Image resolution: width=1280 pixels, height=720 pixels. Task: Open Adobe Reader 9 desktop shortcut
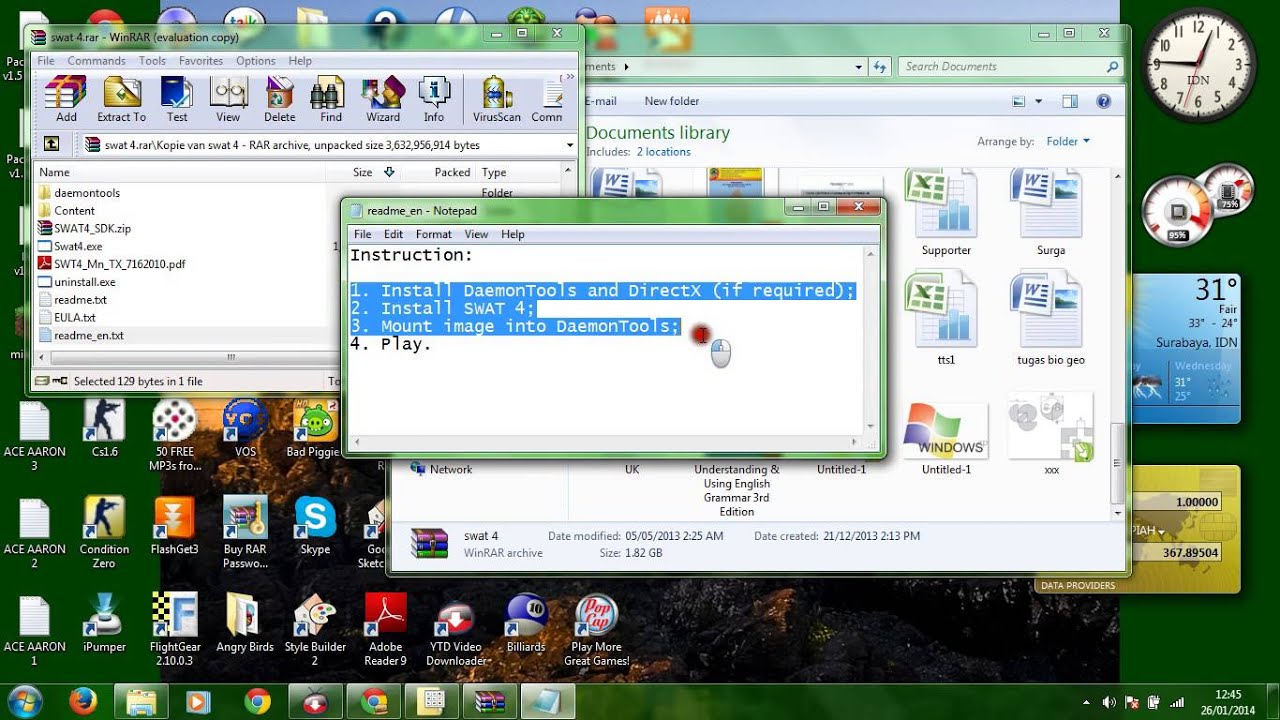pos(385,630)
